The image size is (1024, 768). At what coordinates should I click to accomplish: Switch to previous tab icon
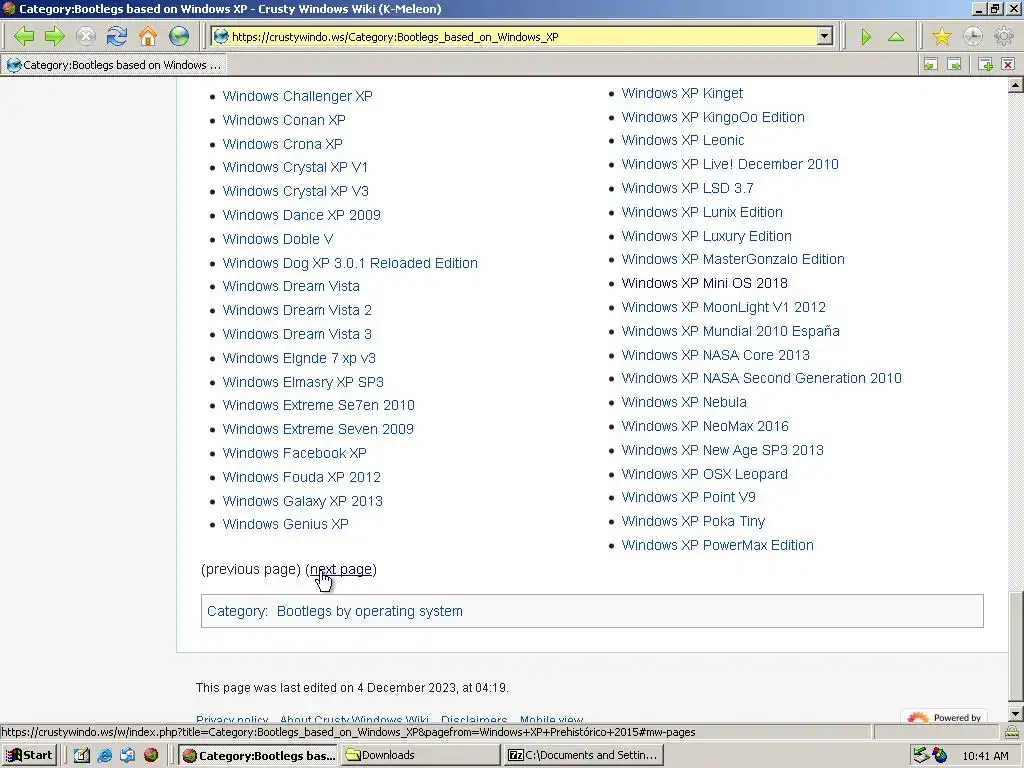click(x=931, y=64)
